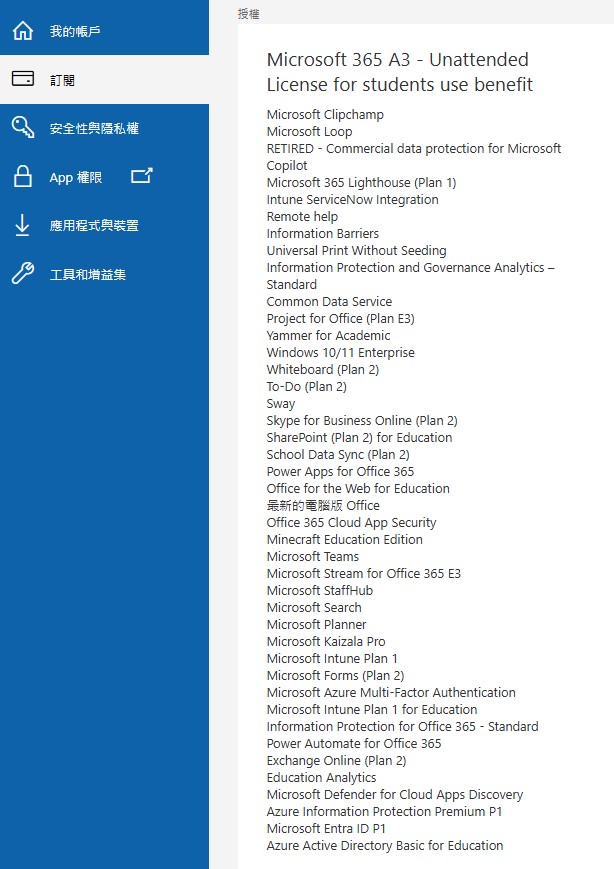The image size is (614, 869).
Task: Click Whiteboard (Plan 2) entry
Action: [323, 370]
